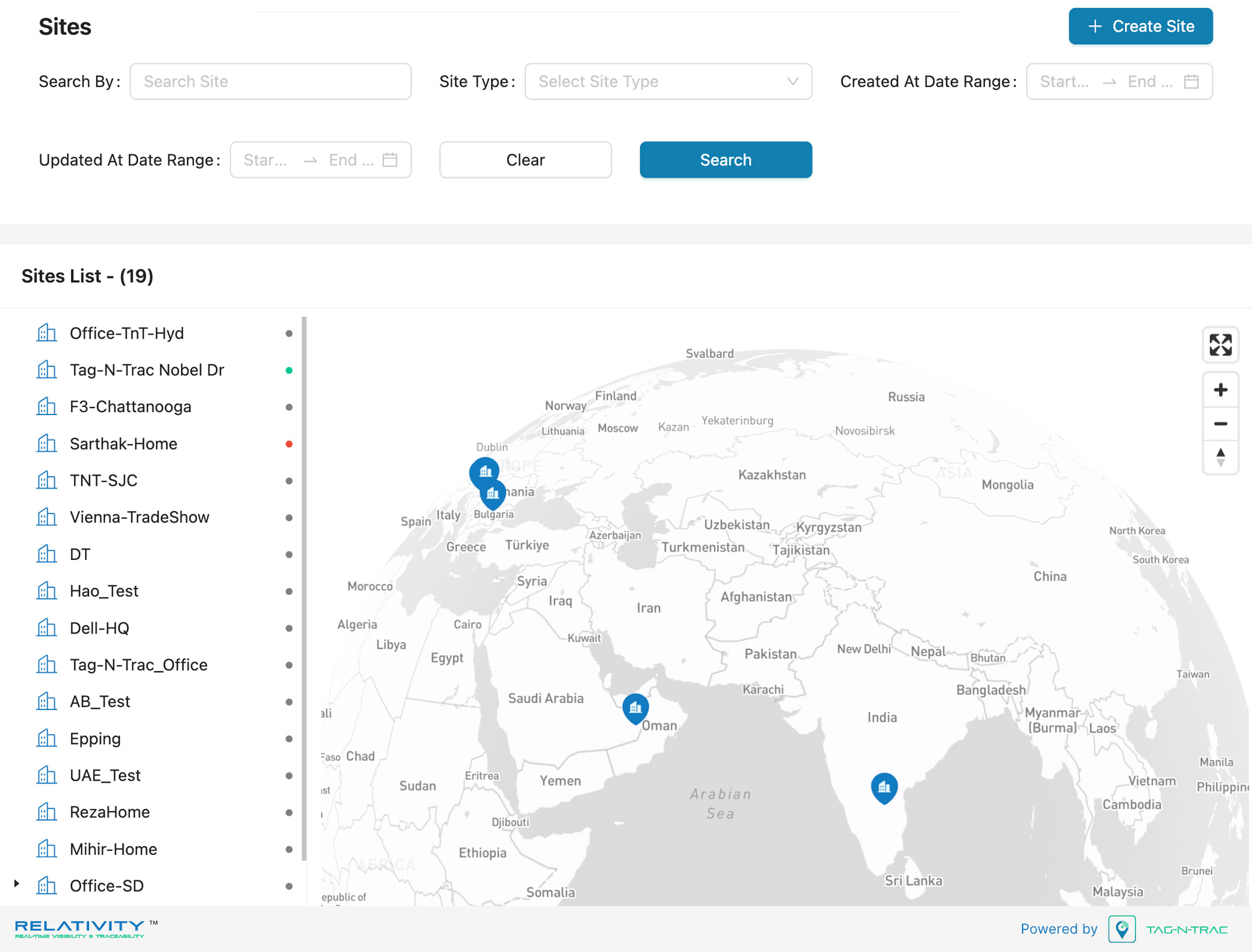Image resolution: width=1252 pixels, height=952 pixels.
Task: Click building icon beside Dell-HQ
Action: click(x=47, y=627)
